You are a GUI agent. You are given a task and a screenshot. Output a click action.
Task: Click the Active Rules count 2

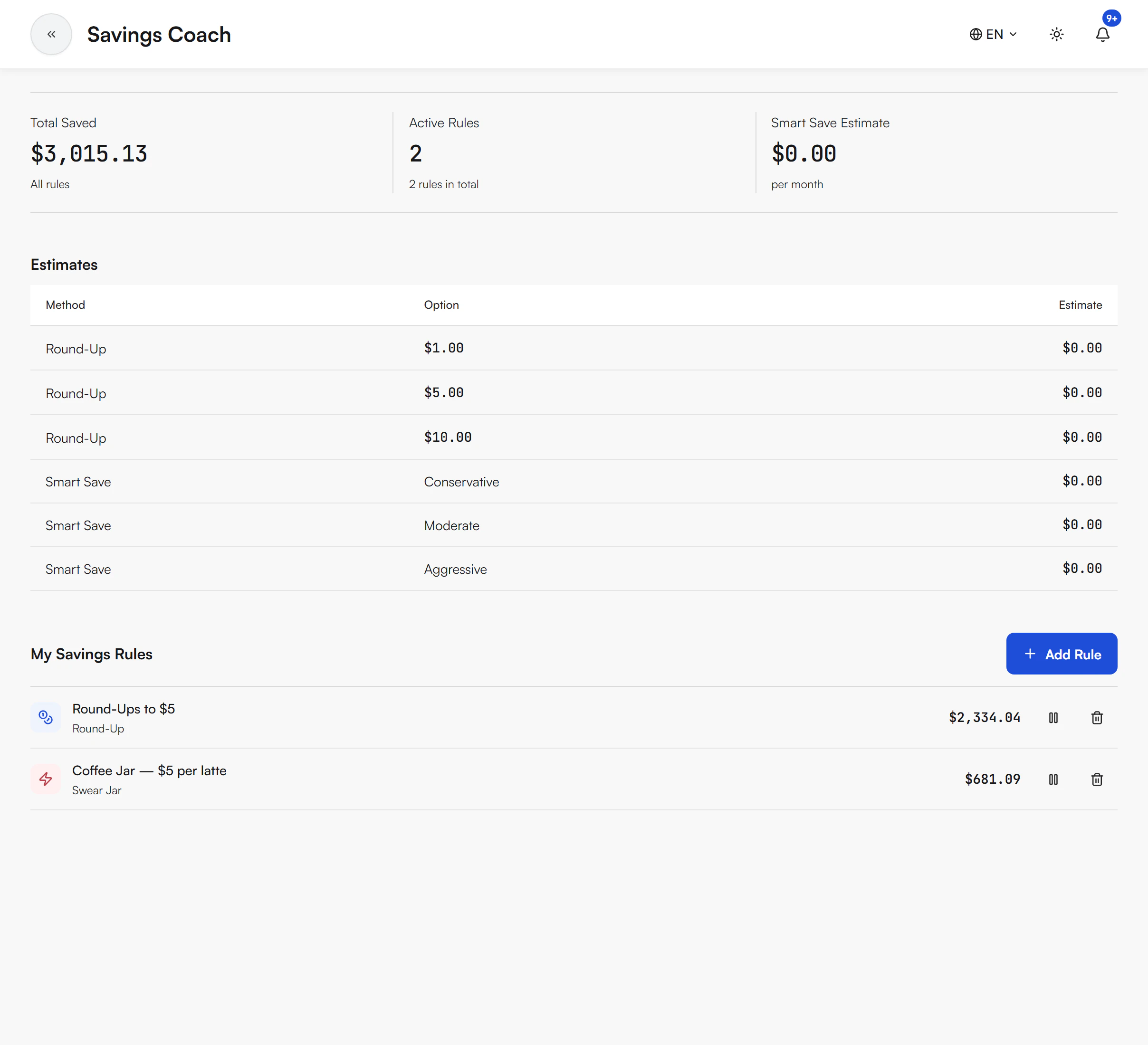click(x=416, y=154)
